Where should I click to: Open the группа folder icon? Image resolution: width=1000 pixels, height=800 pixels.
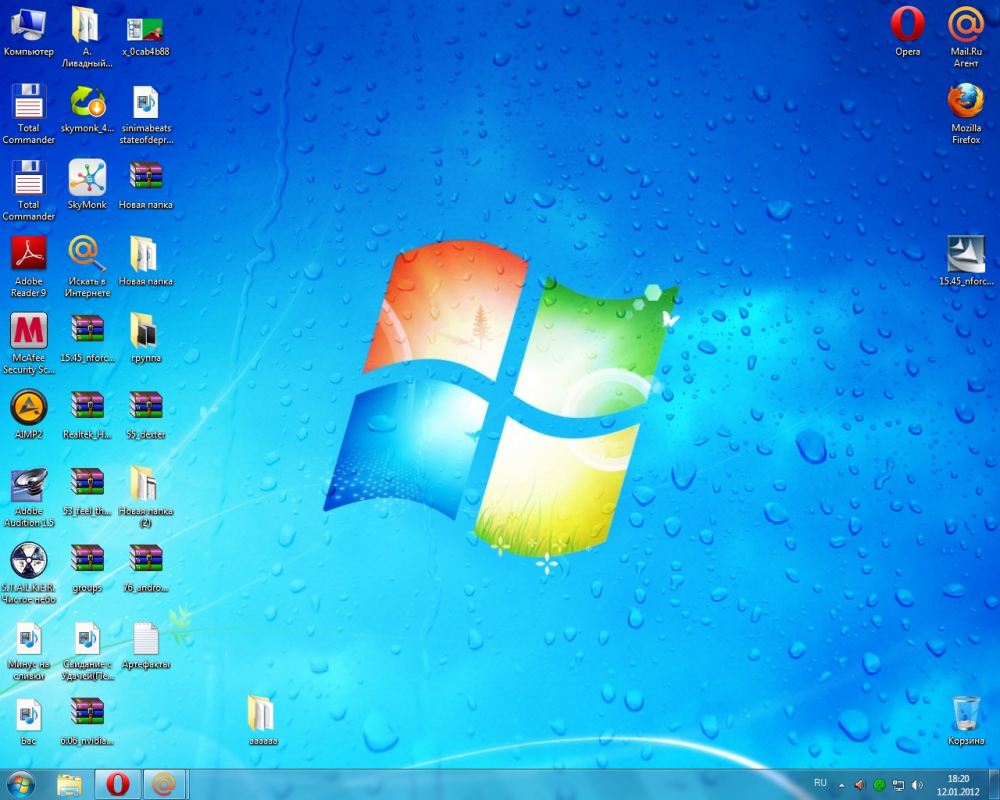pos(145,338)
